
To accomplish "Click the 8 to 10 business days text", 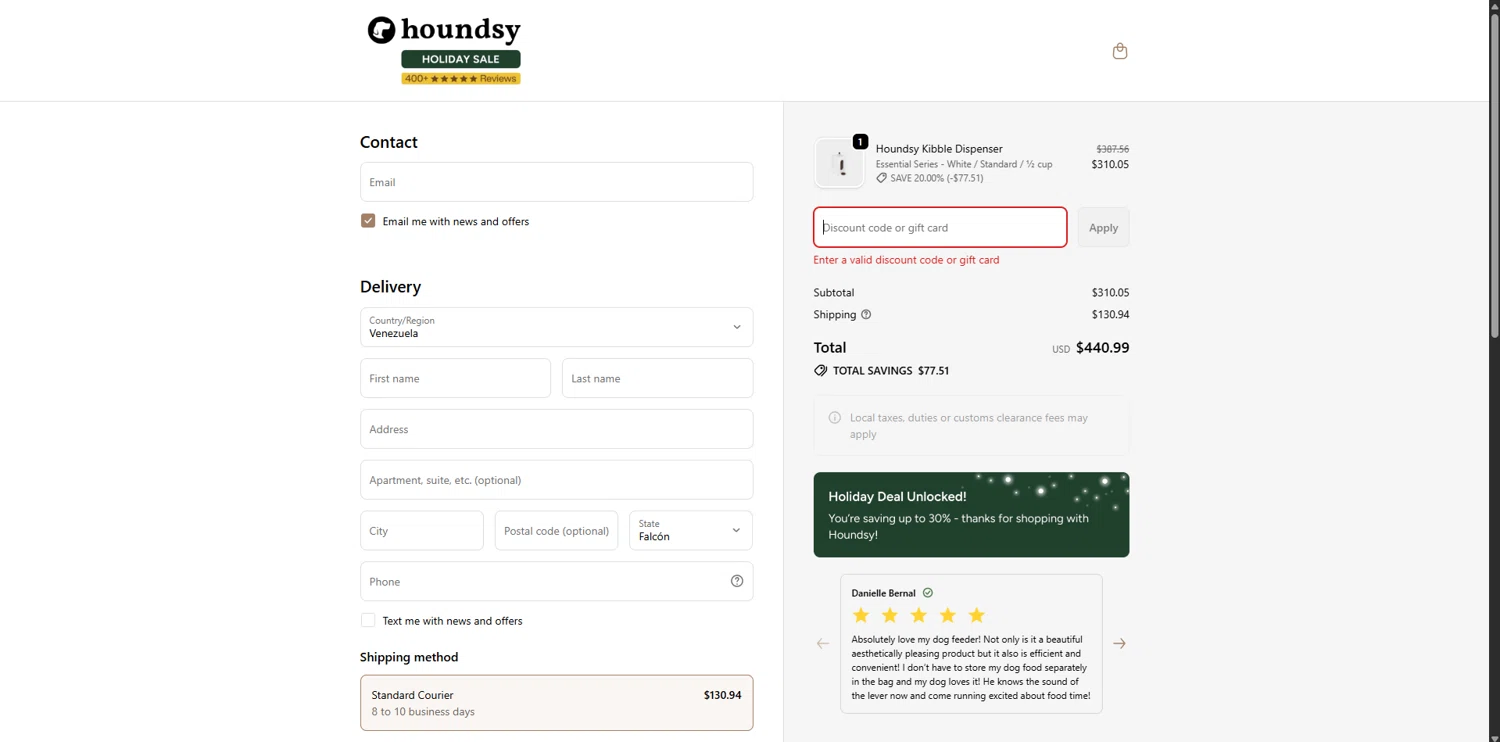I will point(423,712).
